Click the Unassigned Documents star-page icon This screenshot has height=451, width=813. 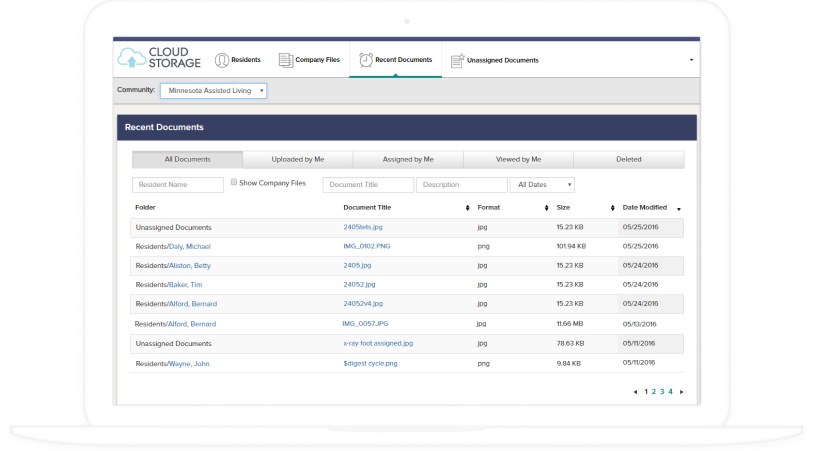tap(457, 61)
